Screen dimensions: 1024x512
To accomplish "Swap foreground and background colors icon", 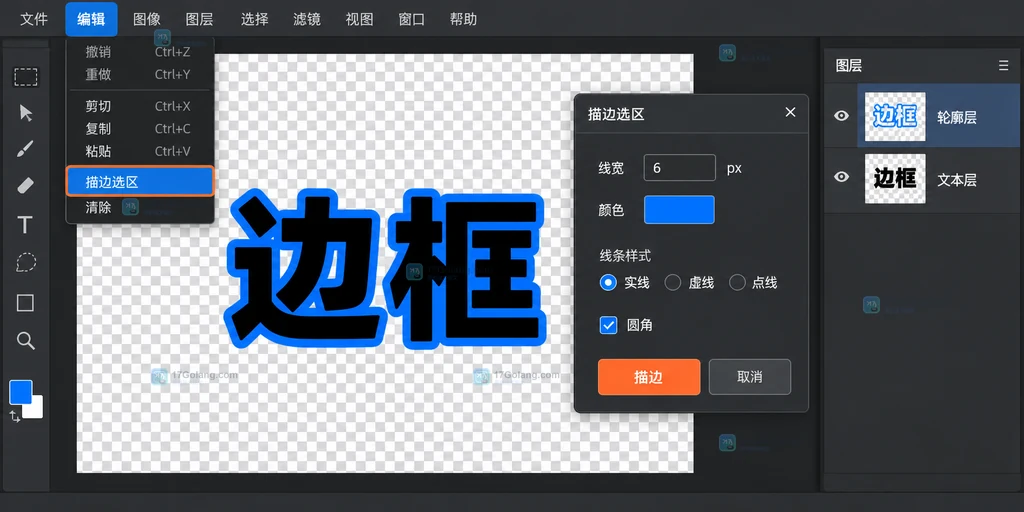I will (x=15, y=417).
